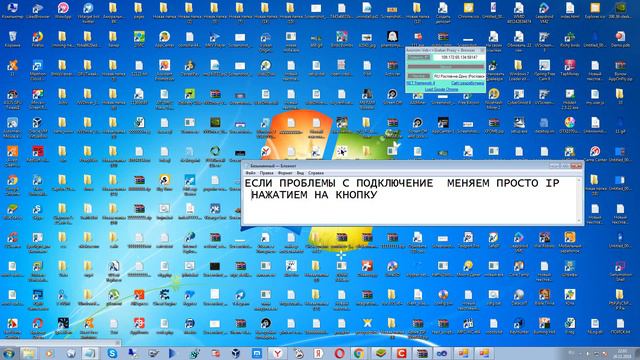Open the Компьютер desktop icon

[x=12, y=11]
